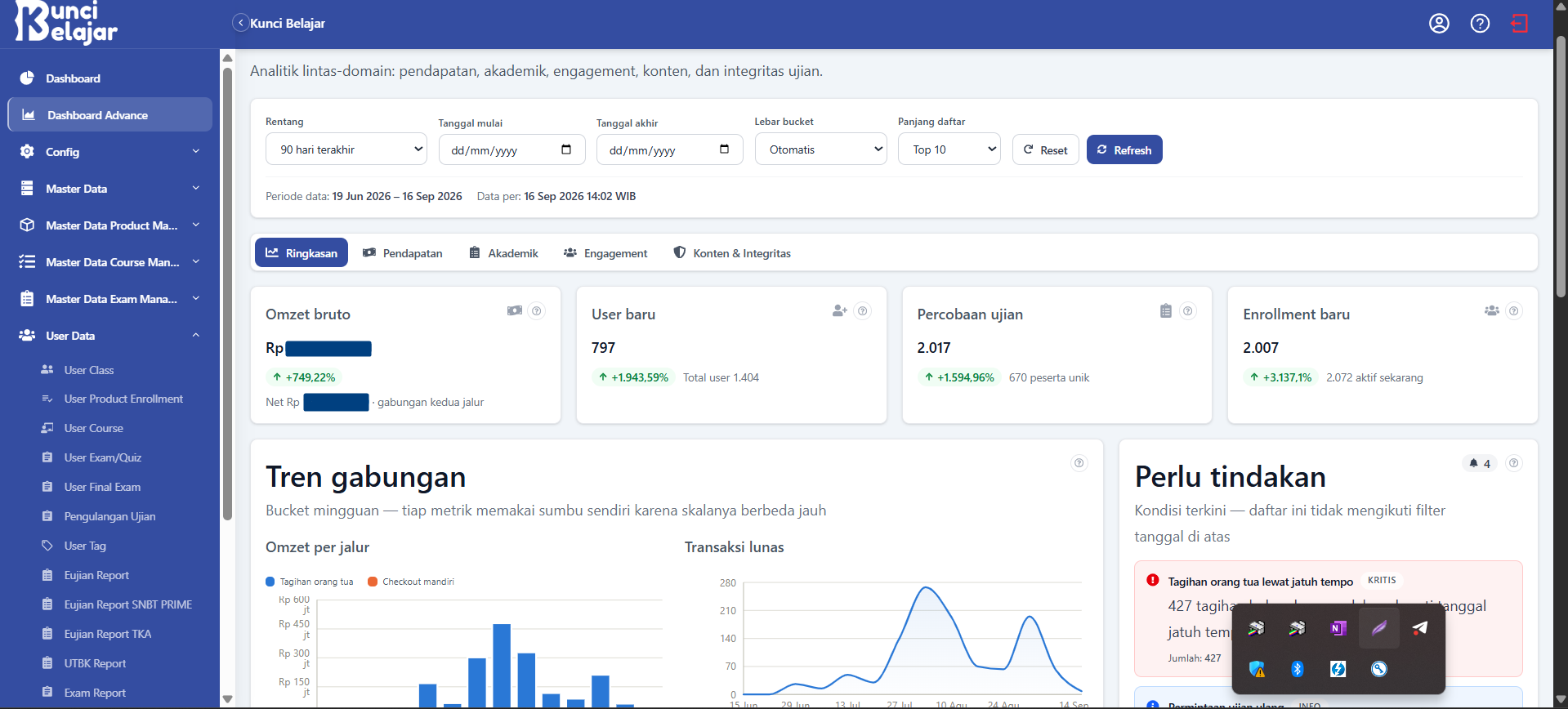
Task: Collapse the User Data menu chevron
Action: [196, 335]
